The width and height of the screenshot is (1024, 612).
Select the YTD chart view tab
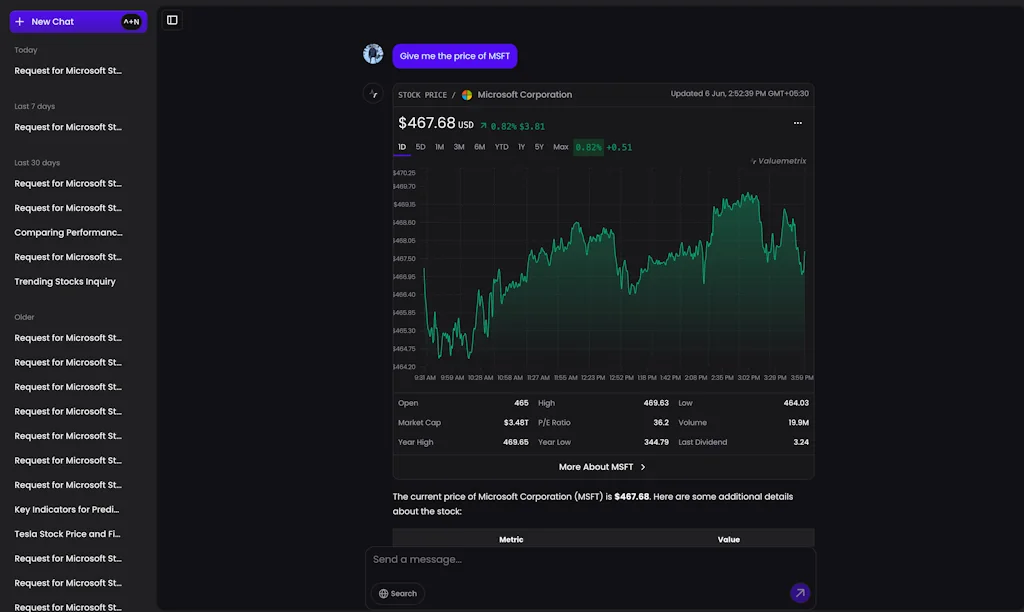pos(501,146)
